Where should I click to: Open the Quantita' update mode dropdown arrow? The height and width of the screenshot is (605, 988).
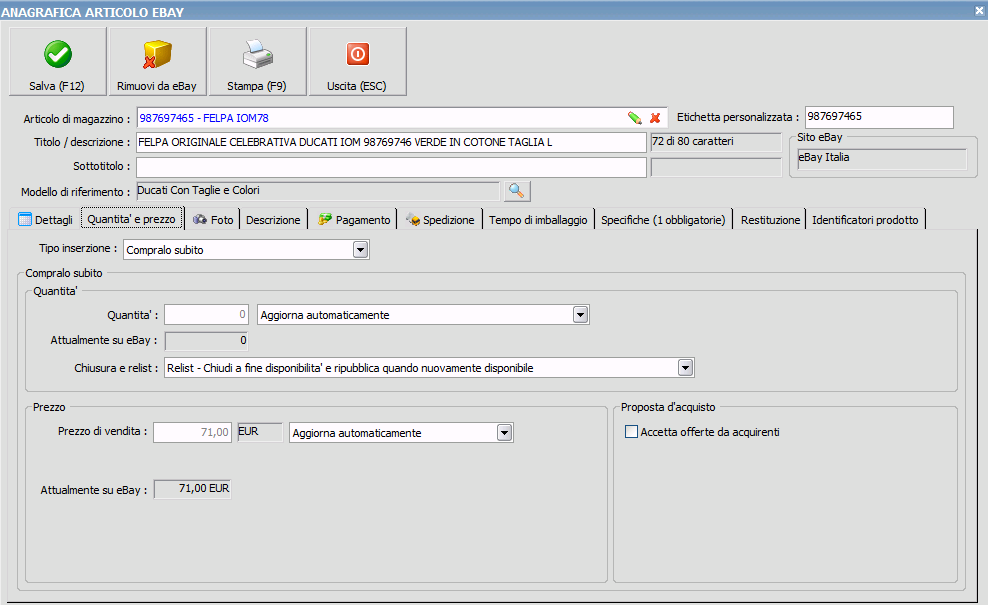(580, 314)
